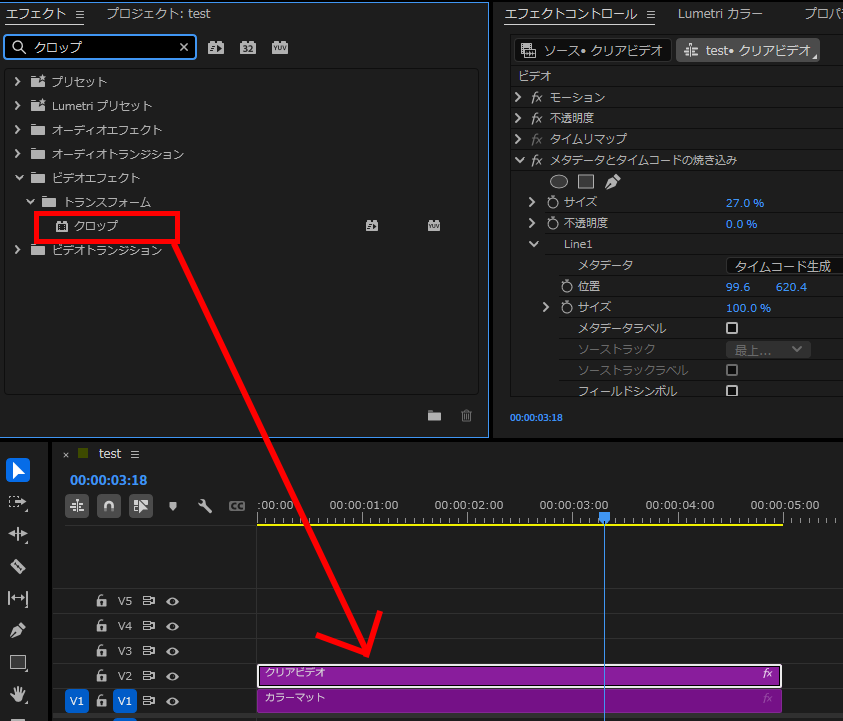Collapse メタデータとタイムコードの焼き込み effect
Viewport: 843px width, 721px height.
pos(519,160)
